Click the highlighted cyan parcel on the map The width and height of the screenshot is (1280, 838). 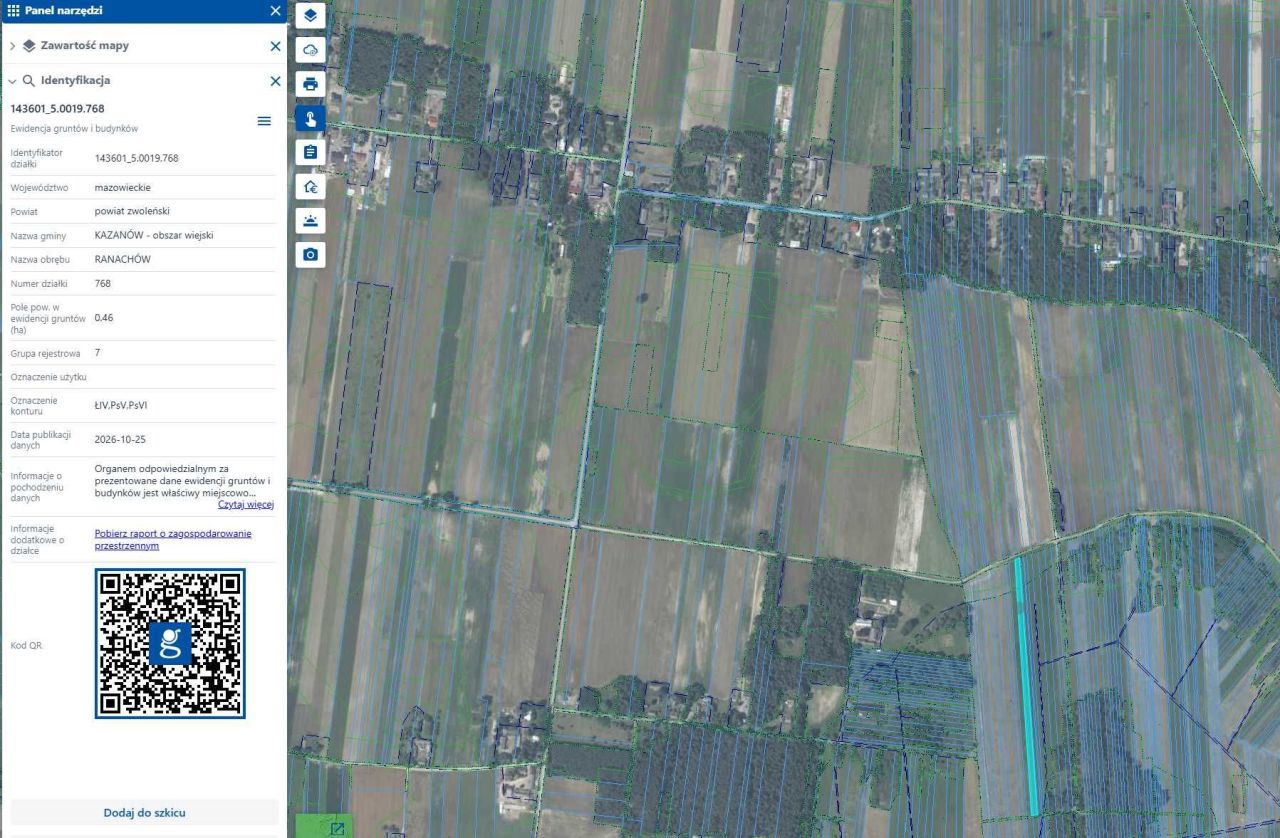tap(1027, 687)
